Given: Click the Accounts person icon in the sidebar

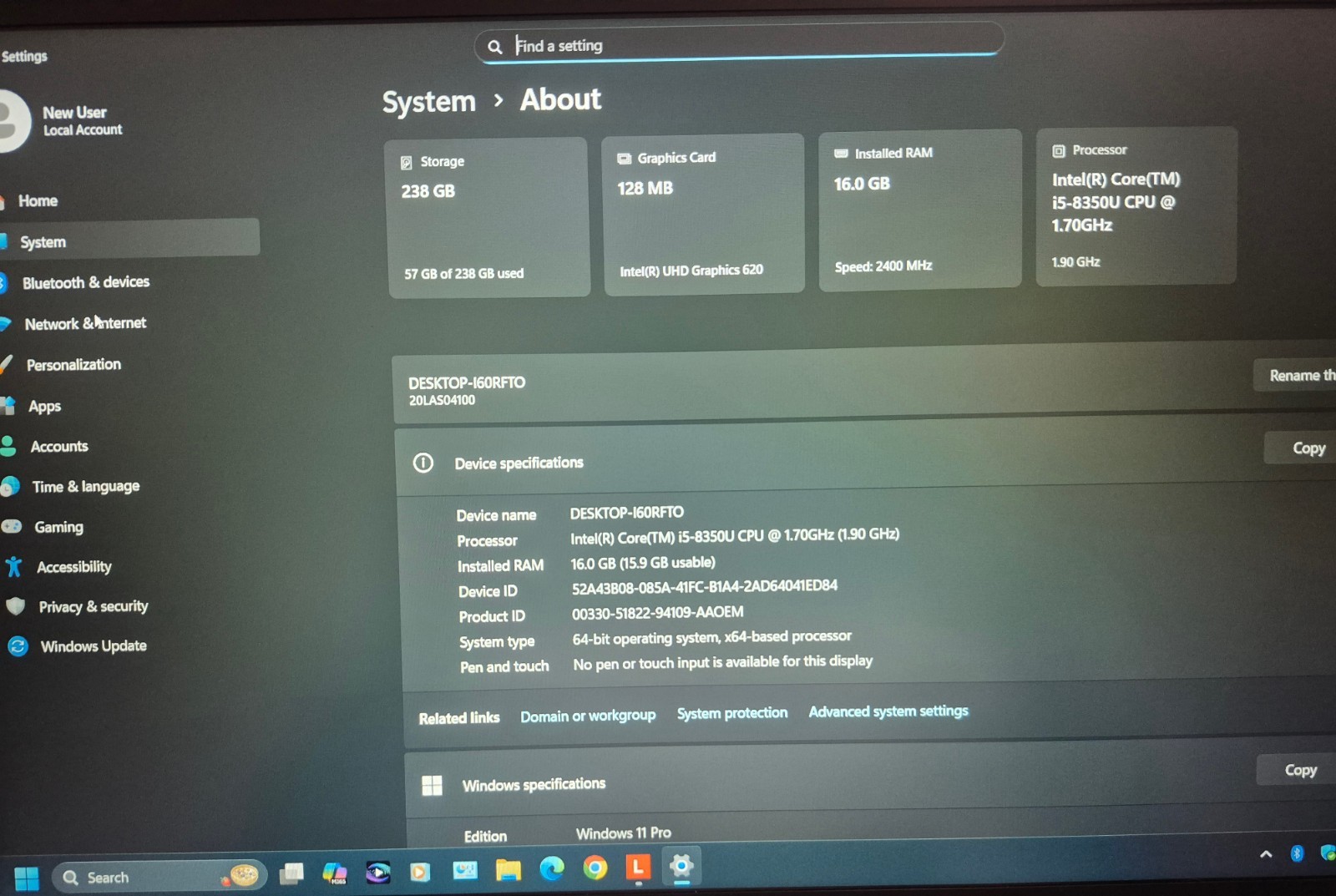Looking at the screenshot, I should pyautogui.click(x=8, y=446).
